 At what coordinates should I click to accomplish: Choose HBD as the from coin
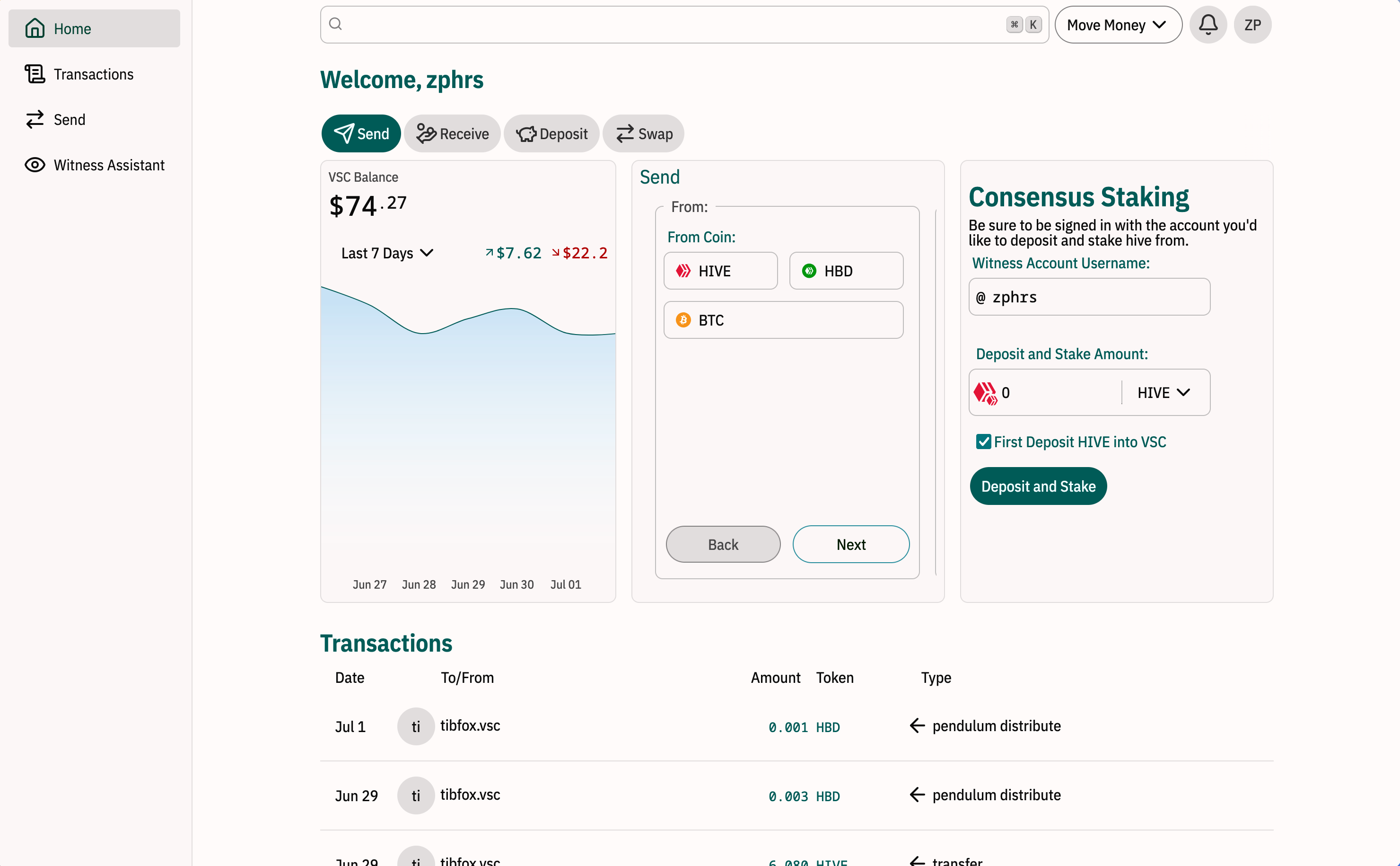846,271
